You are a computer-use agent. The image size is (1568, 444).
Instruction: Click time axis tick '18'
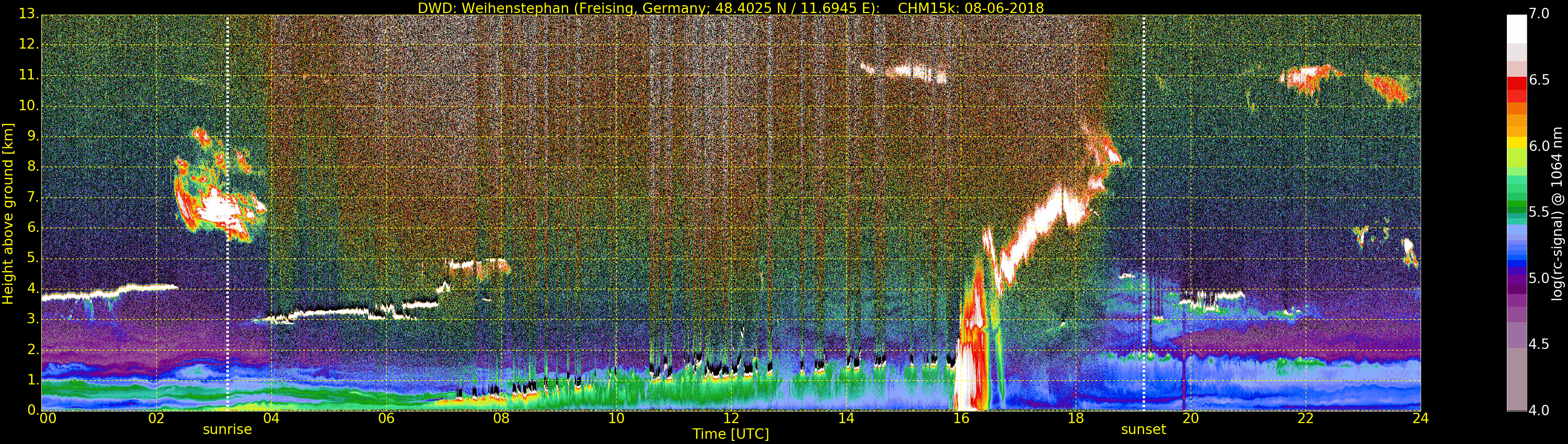[x=1076, y=418]
